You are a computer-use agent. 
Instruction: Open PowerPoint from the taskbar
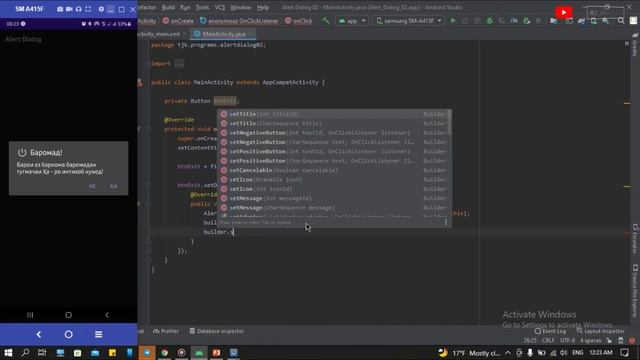tap(216, 353)
